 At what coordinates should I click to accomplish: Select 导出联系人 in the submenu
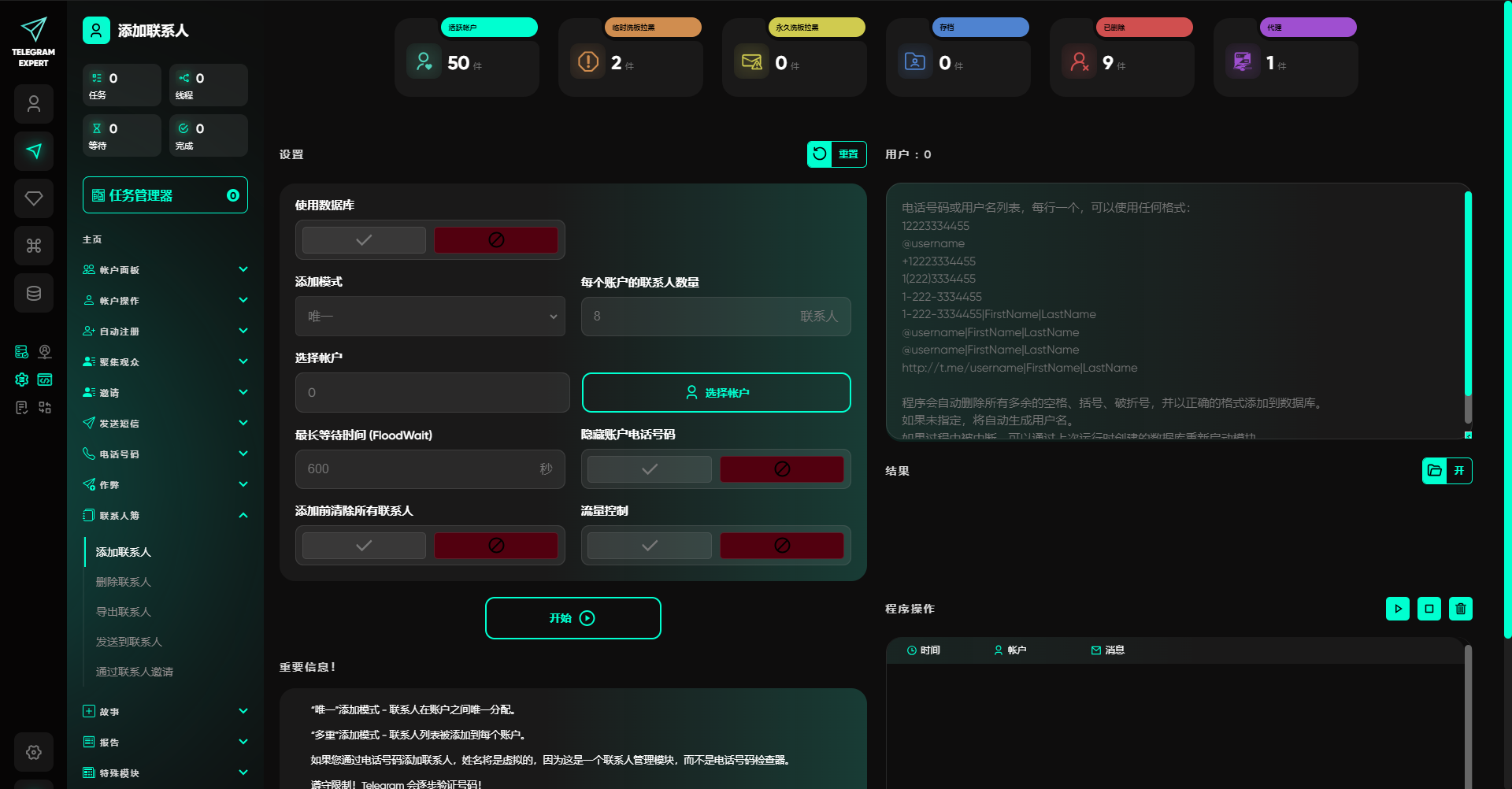point(124,612)
